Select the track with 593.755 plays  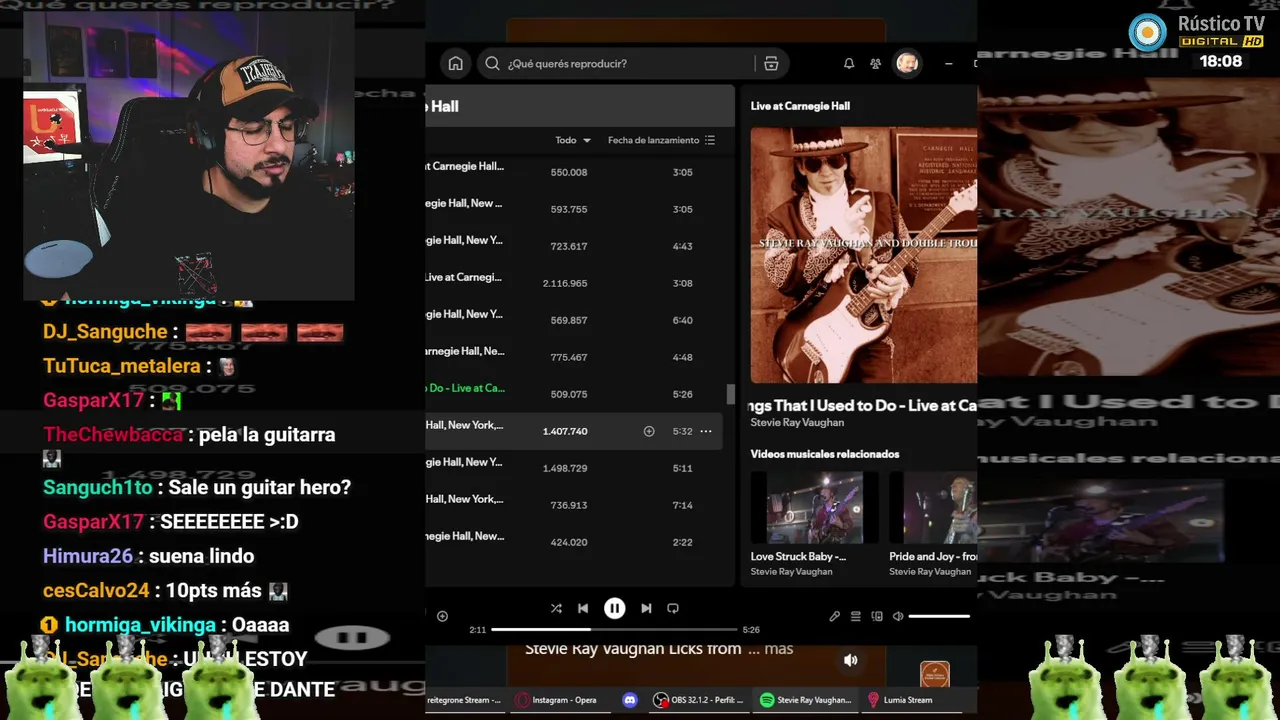(574, 210)
